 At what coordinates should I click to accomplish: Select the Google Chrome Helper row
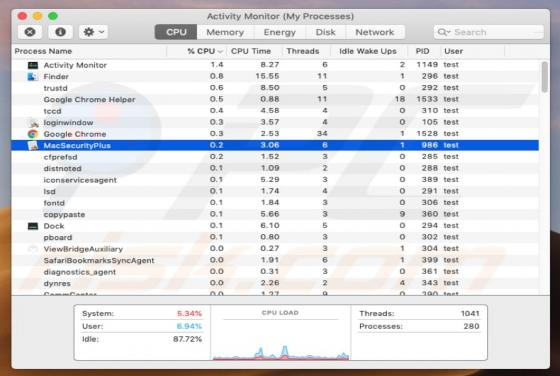(x=275, y=99)
